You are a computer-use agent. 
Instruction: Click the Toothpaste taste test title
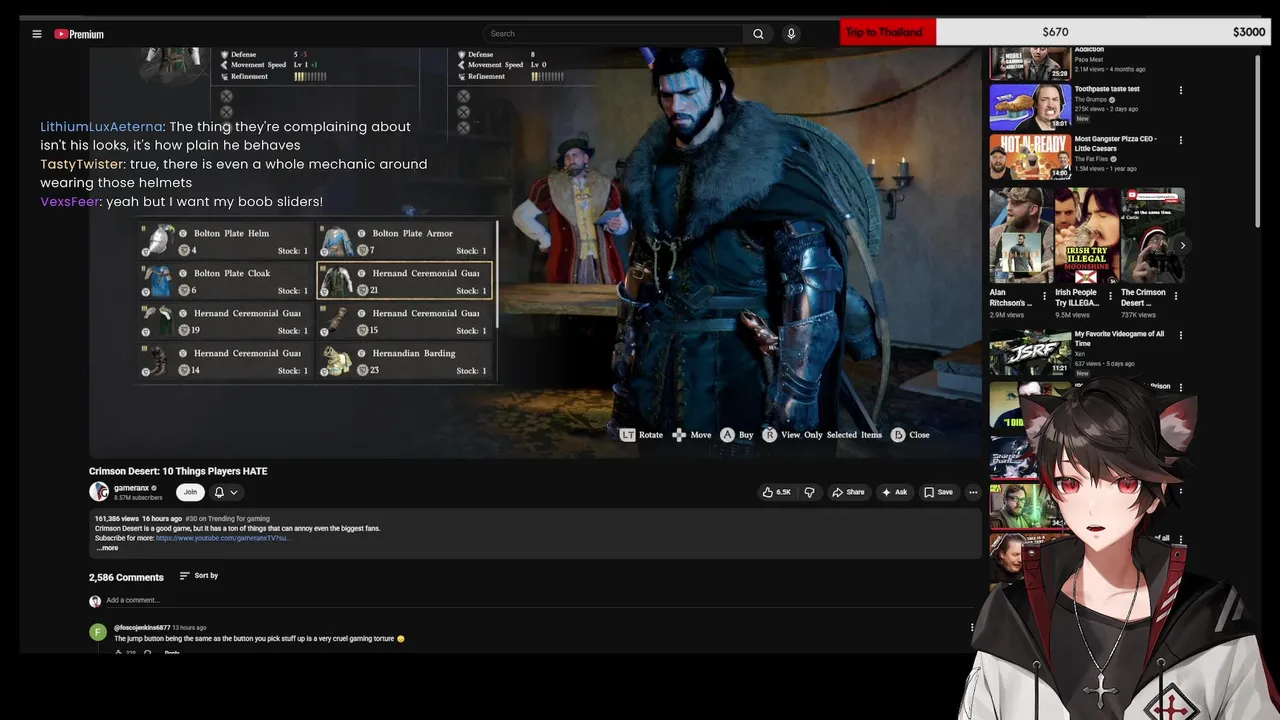pyautogui.click(x=1107, y=89)
